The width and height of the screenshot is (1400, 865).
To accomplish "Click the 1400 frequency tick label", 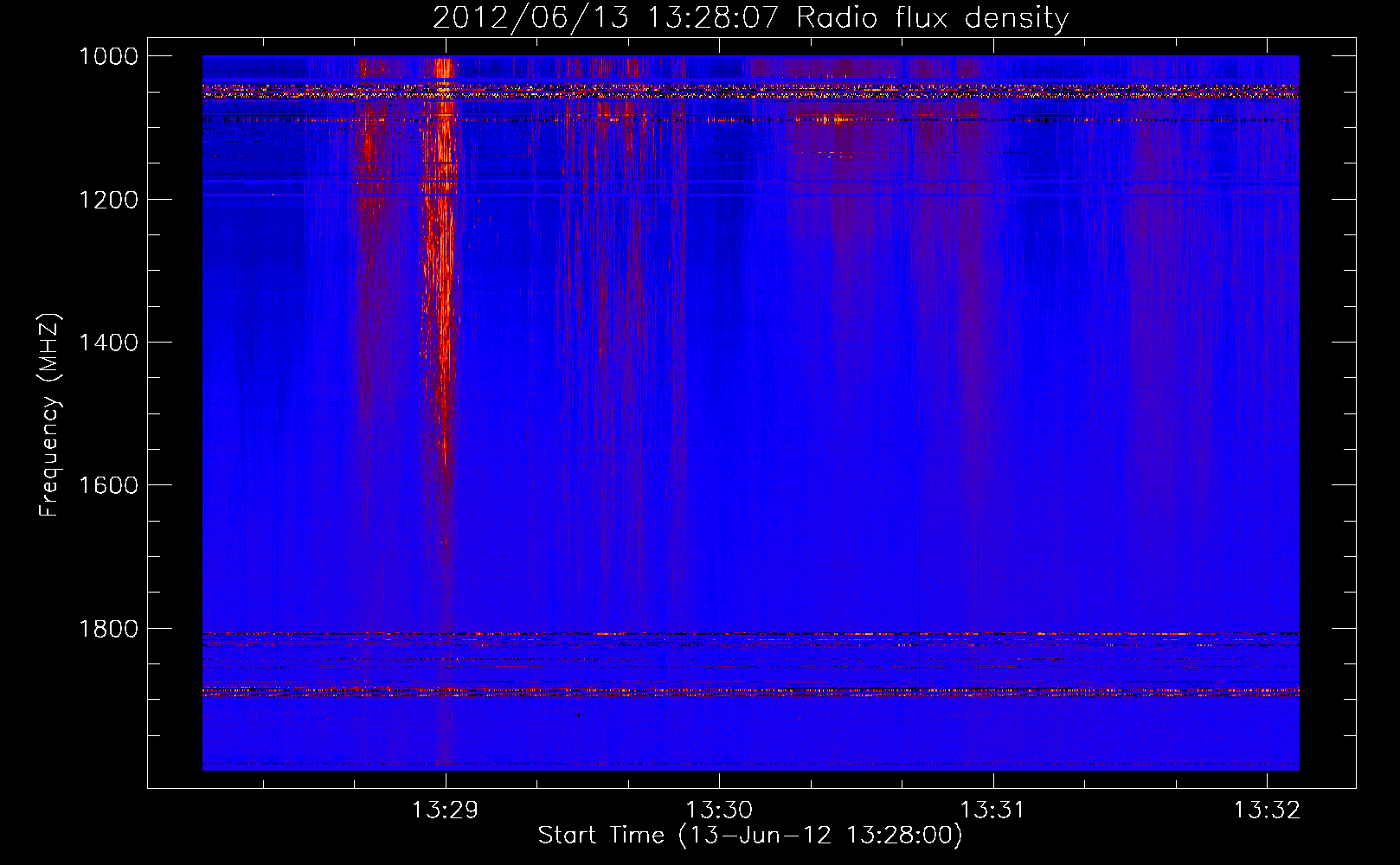I will pos(108,343).
